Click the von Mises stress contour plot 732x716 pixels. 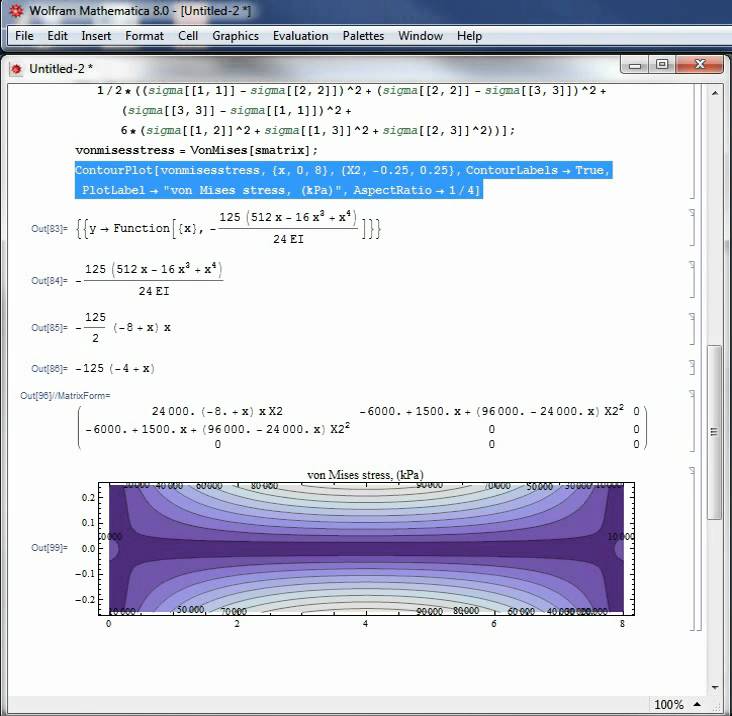pyautogui.click(x=366, y=548)
